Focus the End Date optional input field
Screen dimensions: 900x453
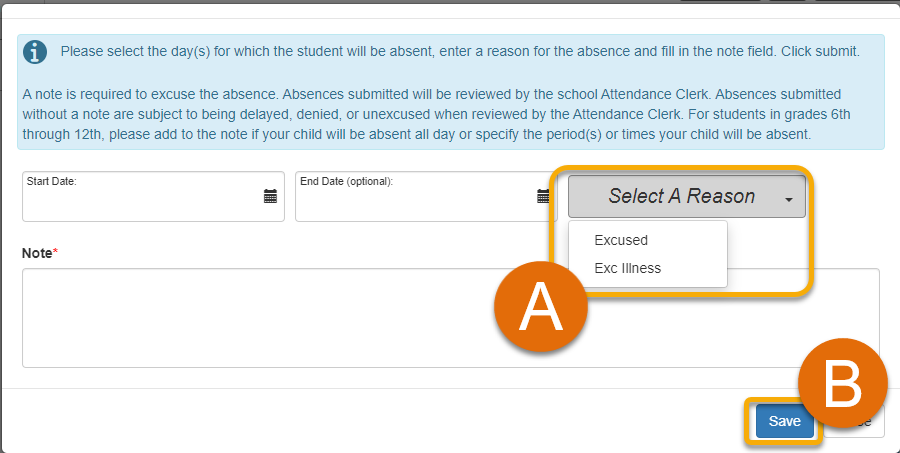(x=425, y=196)
